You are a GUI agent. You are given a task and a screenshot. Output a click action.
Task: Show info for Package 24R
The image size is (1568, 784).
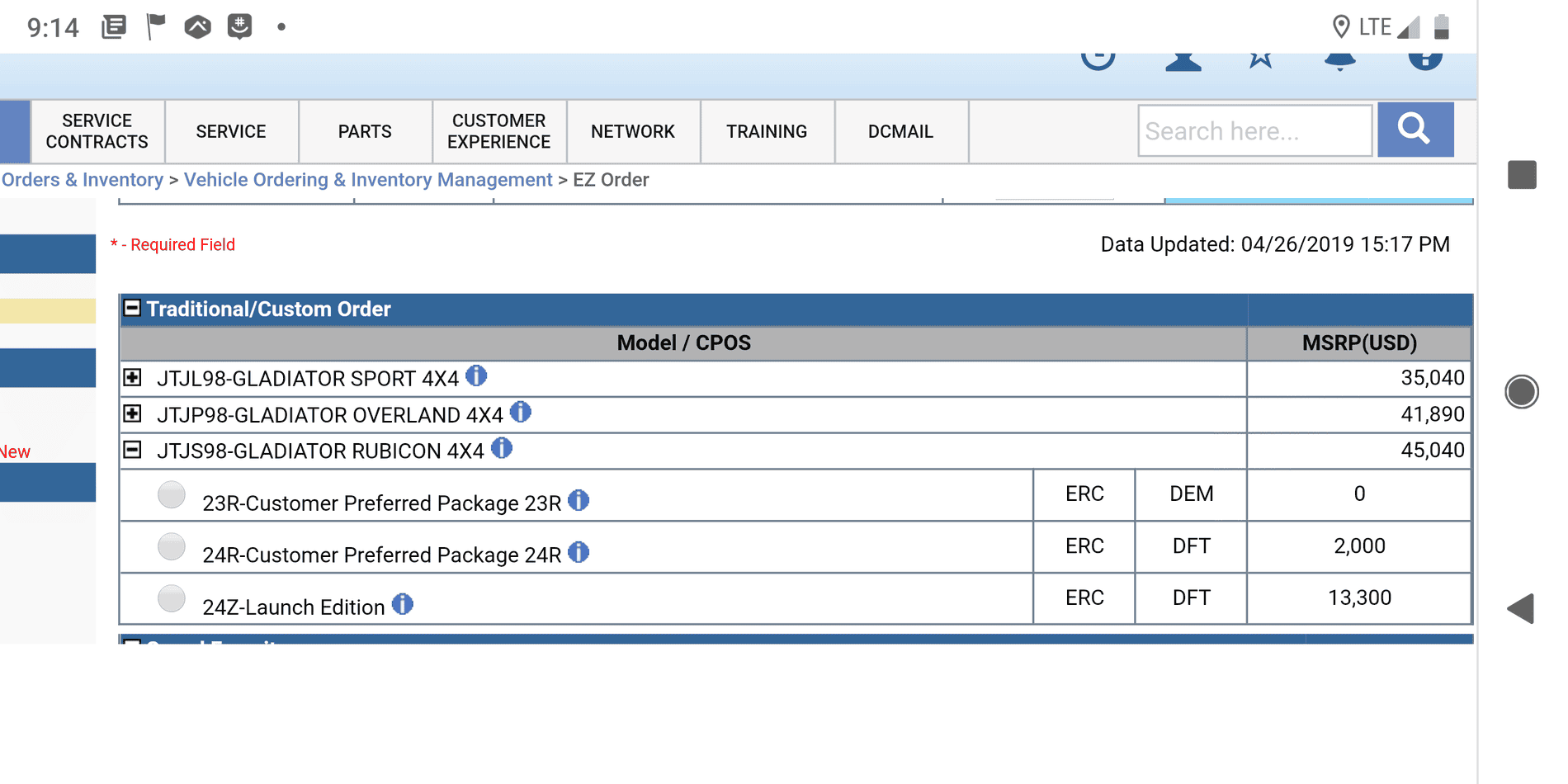click(x=579, y=552)
